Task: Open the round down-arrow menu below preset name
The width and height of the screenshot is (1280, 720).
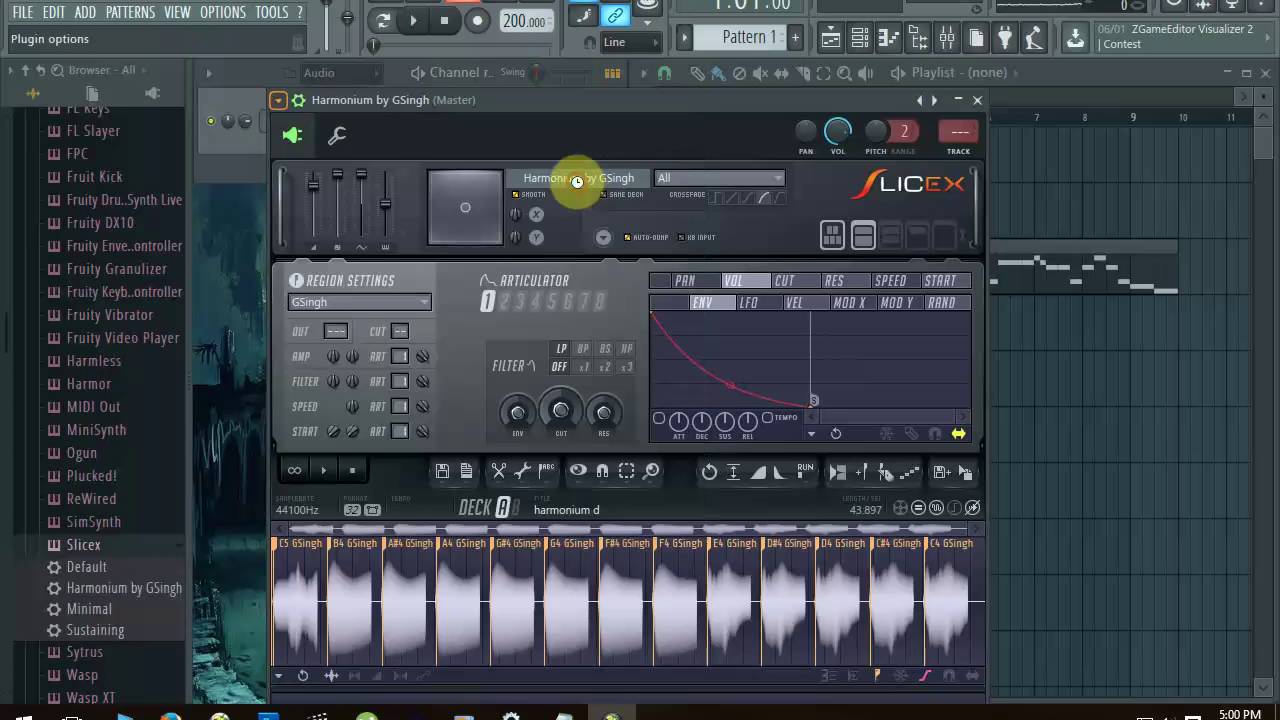Action: [x=603, y=237]
